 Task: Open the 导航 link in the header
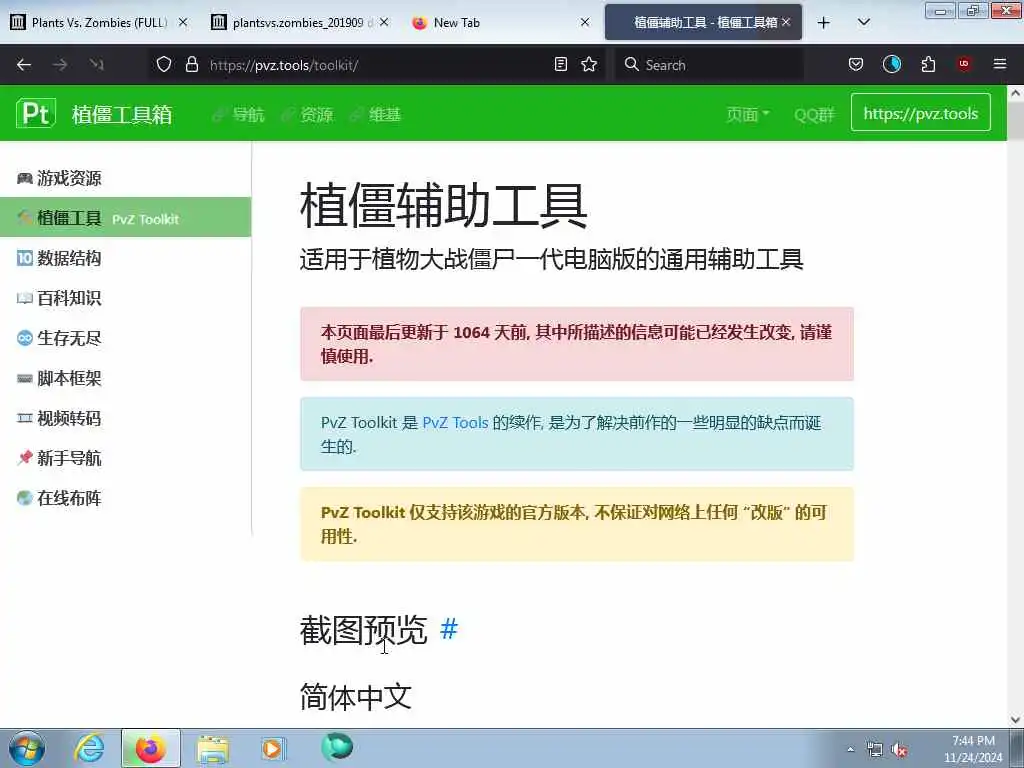239,115
